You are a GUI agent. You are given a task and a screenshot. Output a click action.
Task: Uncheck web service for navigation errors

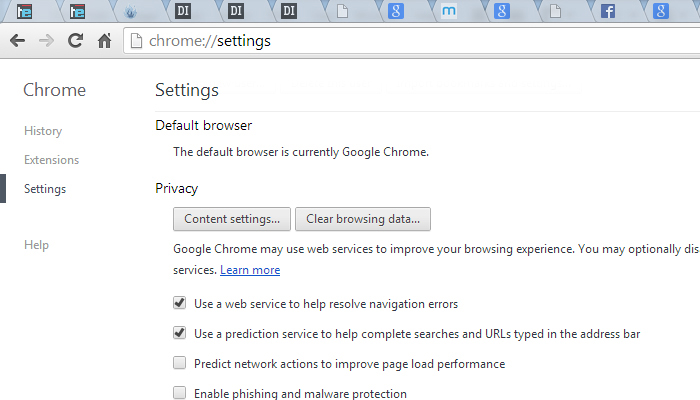[179, 303]
